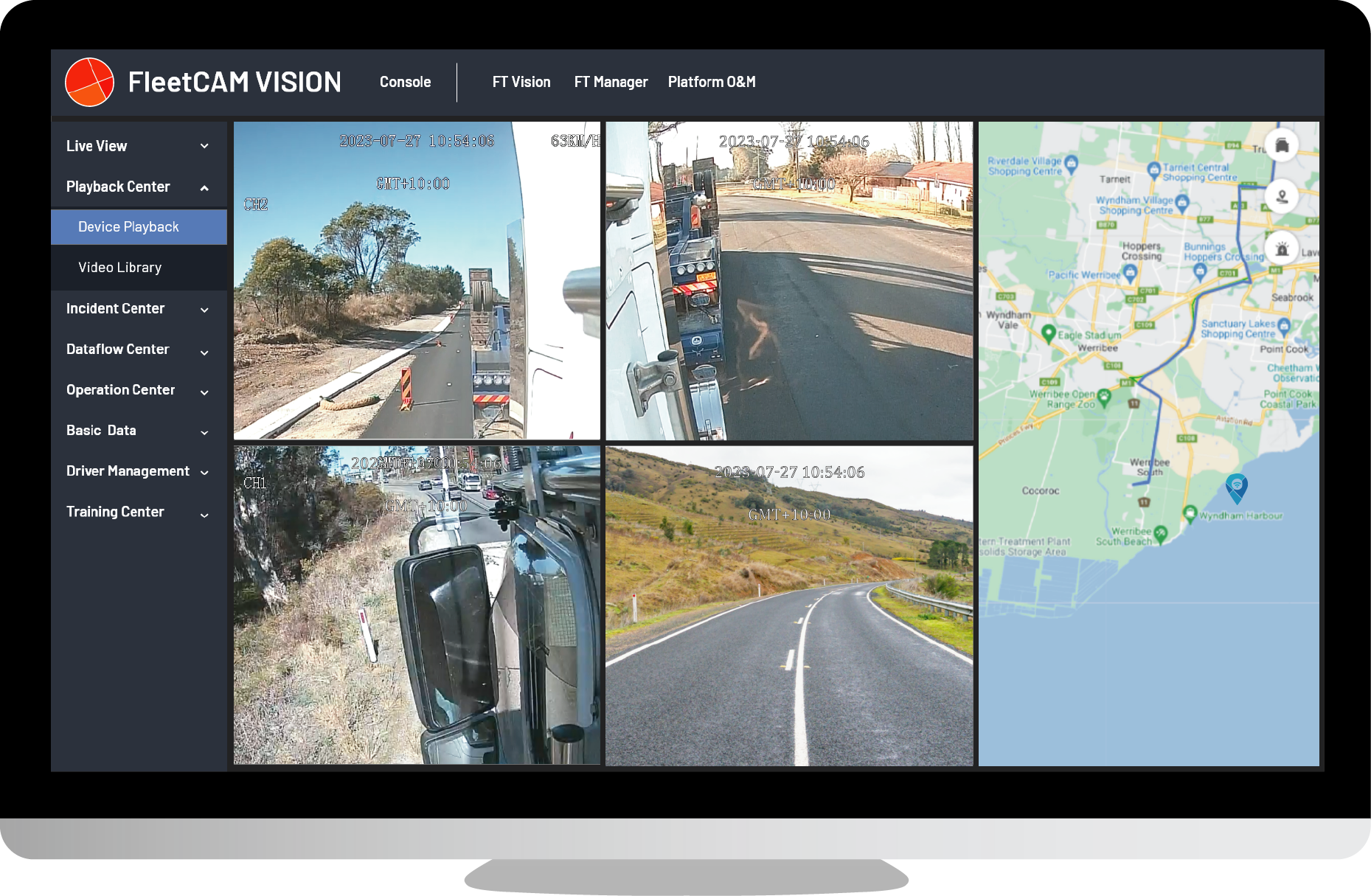Select Device Playback menu item
The width and height of the screenshot is (1371, 896).
139,226
